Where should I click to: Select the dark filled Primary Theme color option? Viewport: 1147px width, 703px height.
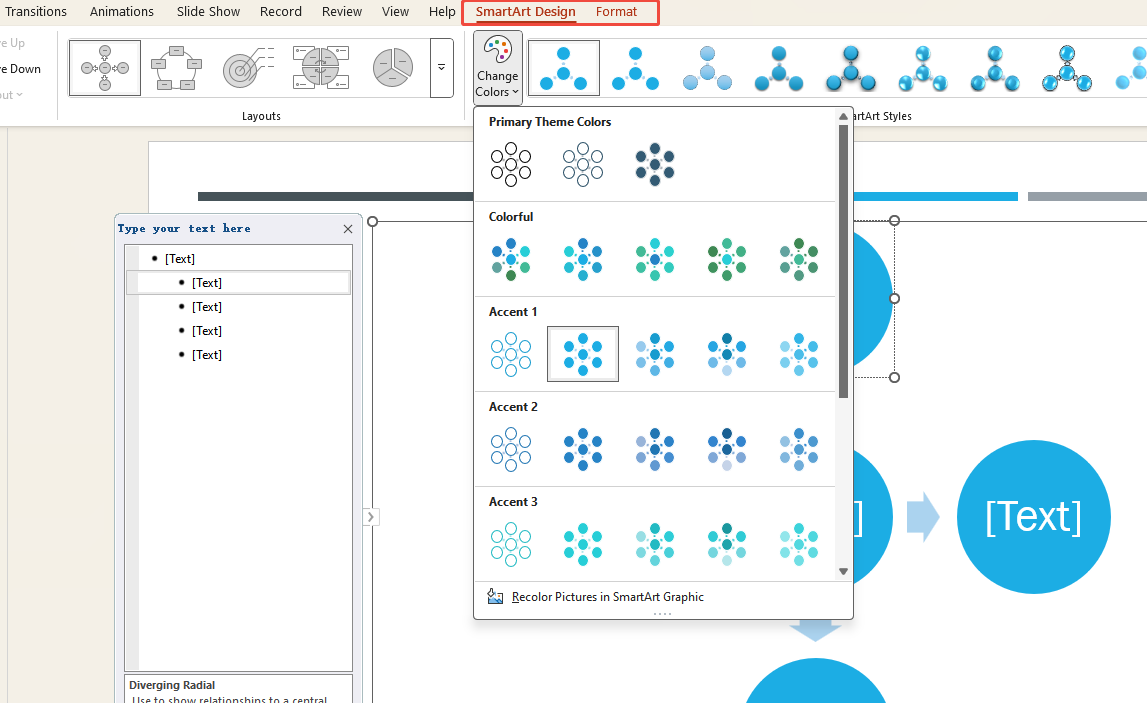[655, 164]
